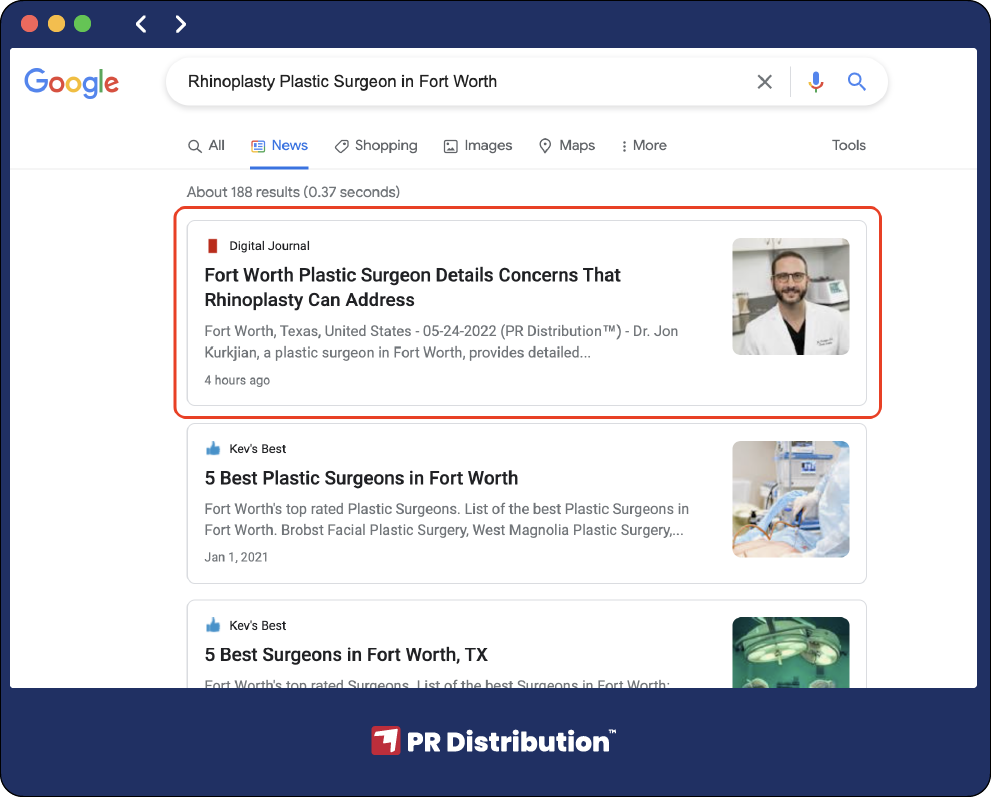The height and width of the screenshot is (797, 991).
Task: Select the News tab
Action: coord(279,146)
